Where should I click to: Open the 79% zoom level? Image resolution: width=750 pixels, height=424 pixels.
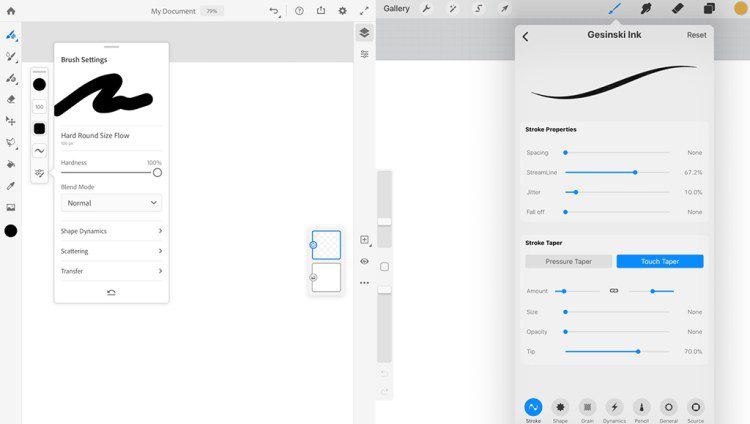tap(212, 11)
